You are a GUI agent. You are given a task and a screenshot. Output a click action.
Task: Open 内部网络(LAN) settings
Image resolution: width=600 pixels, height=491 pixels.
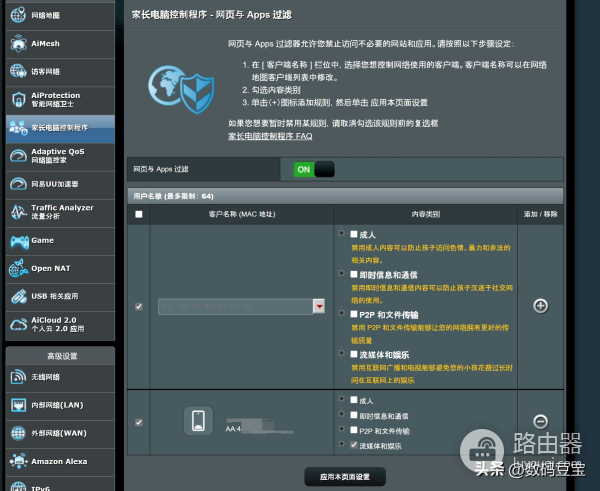pos(60,405)
